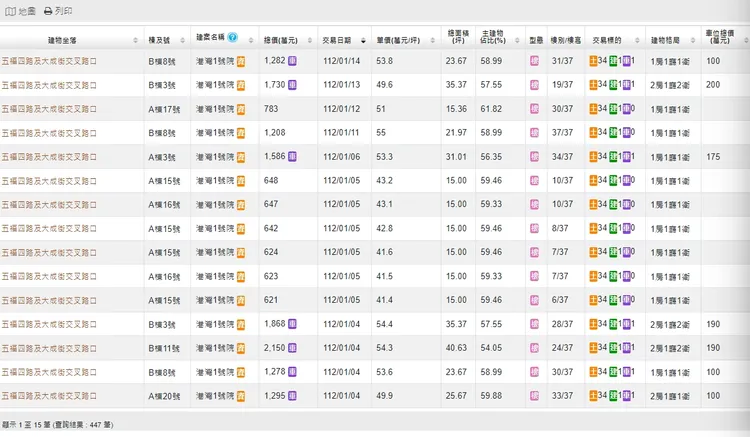Select transaction date 112/01/14
Screen dimensions: 750x437
coord(342,61)
